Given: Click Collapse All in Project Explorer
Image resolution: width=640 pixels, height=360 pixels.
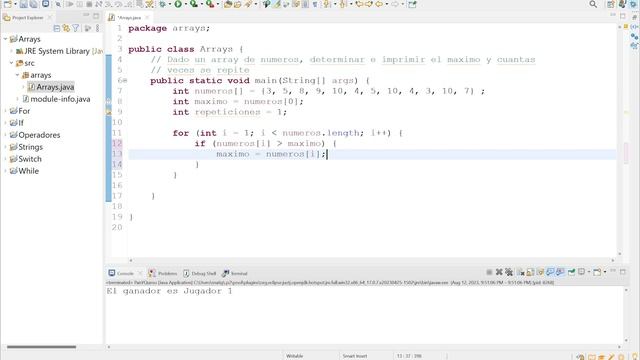Looking at the screenshot, I should coord(57,28).
